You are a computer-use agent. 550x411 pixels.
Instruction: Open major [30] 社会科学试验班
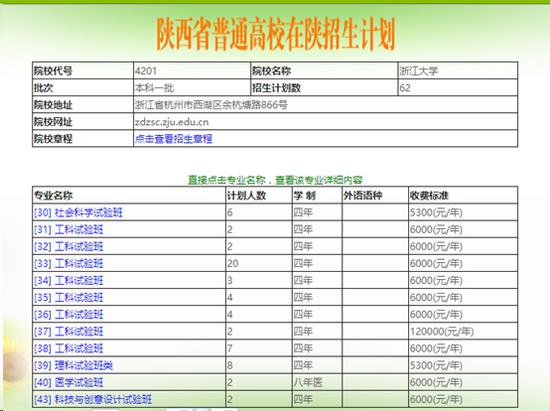[78, 213]
